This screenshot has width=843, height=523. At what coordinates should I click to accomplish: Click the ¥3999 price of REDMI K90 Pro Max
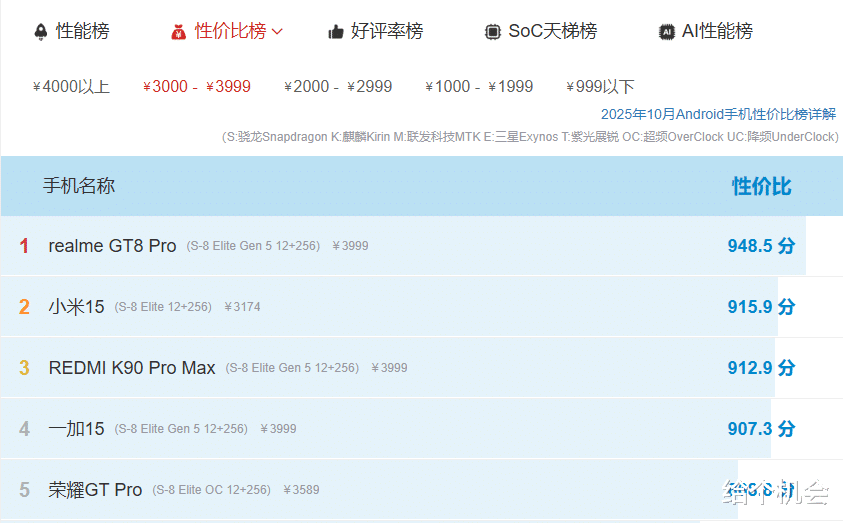point(389,368)
